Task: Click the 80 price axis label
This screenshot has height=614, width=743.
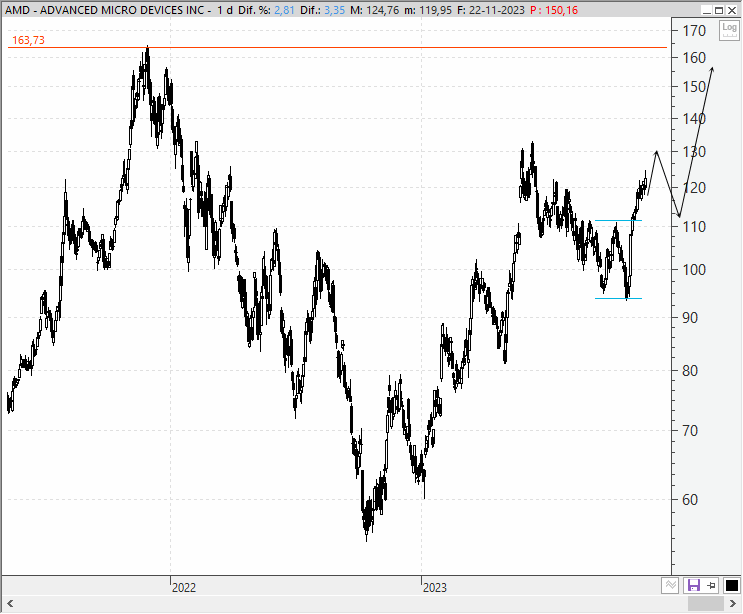Action: (x=690, y=370)
